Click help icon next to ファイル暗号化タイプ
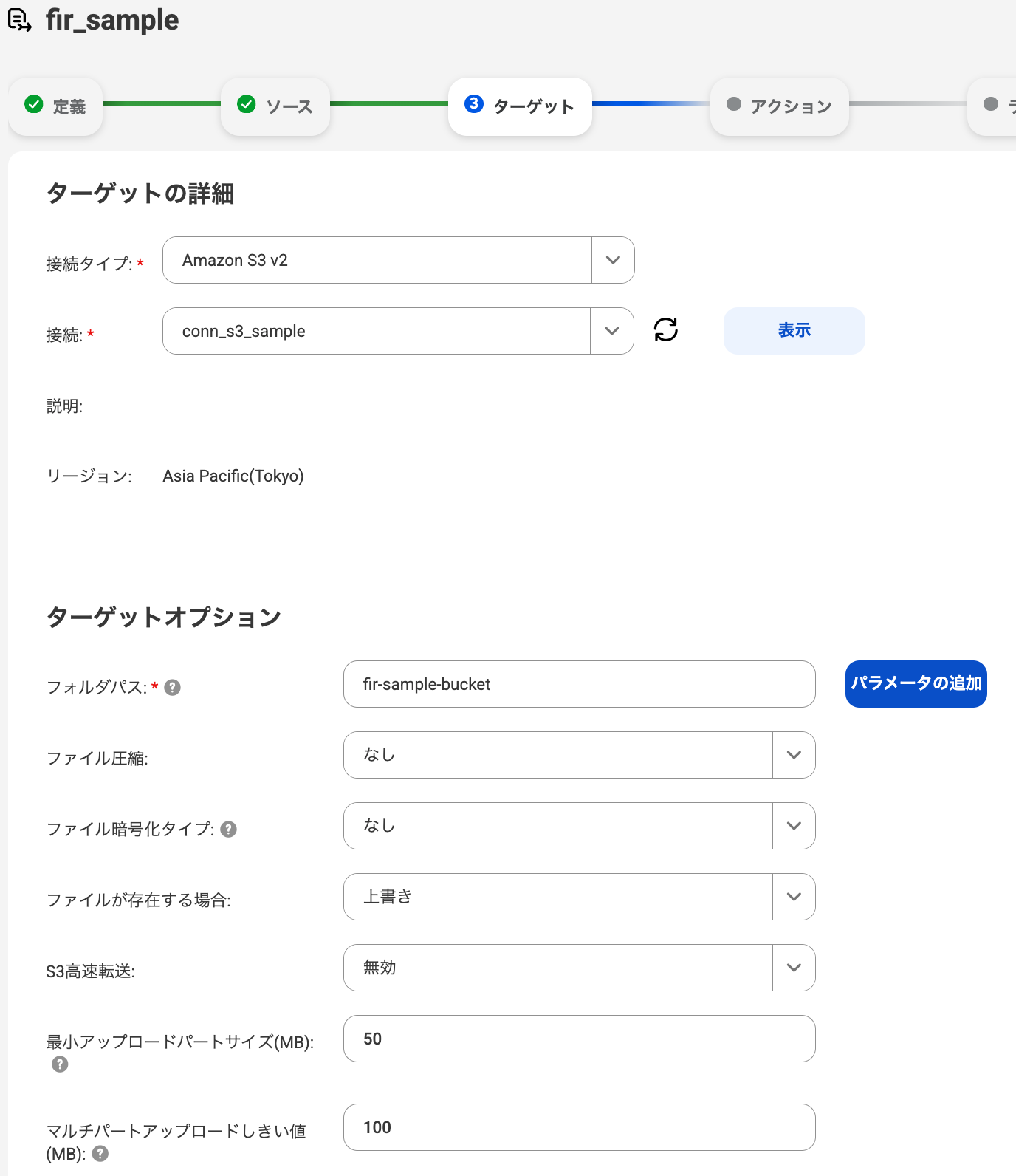 229,830
